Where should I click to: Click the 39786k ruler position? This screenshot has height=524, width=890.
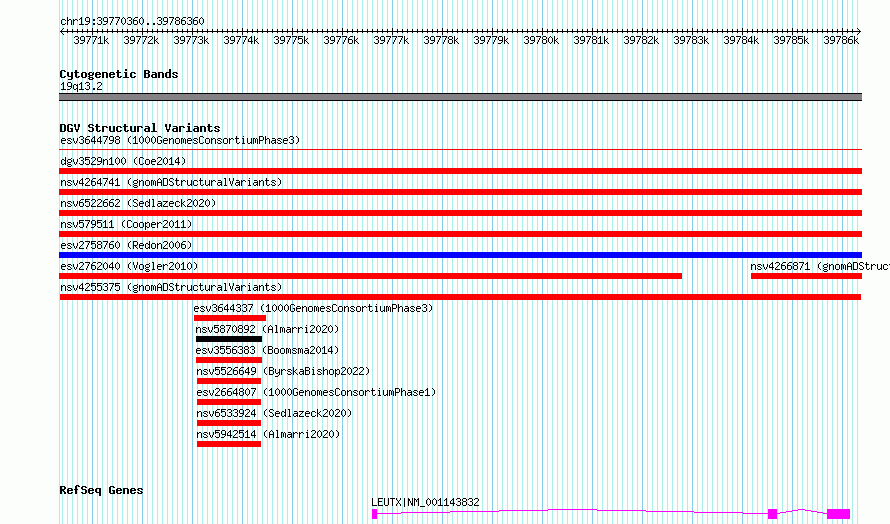click(x=841, y=40)
